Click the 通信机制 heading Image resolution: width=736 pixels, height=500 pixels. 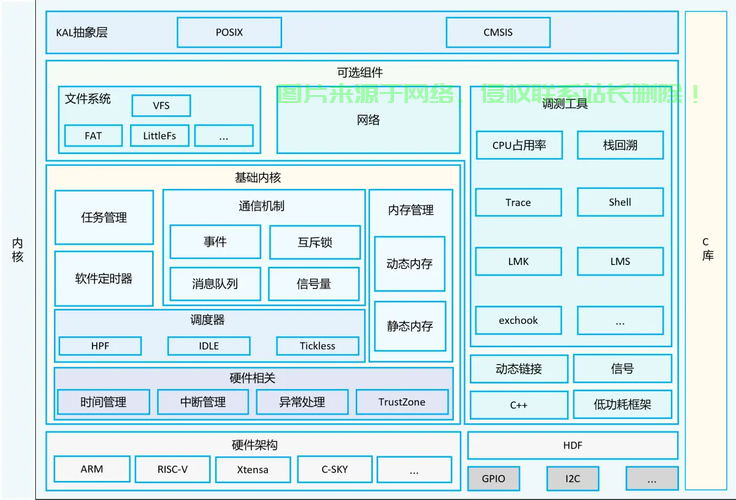coord(261,206)
